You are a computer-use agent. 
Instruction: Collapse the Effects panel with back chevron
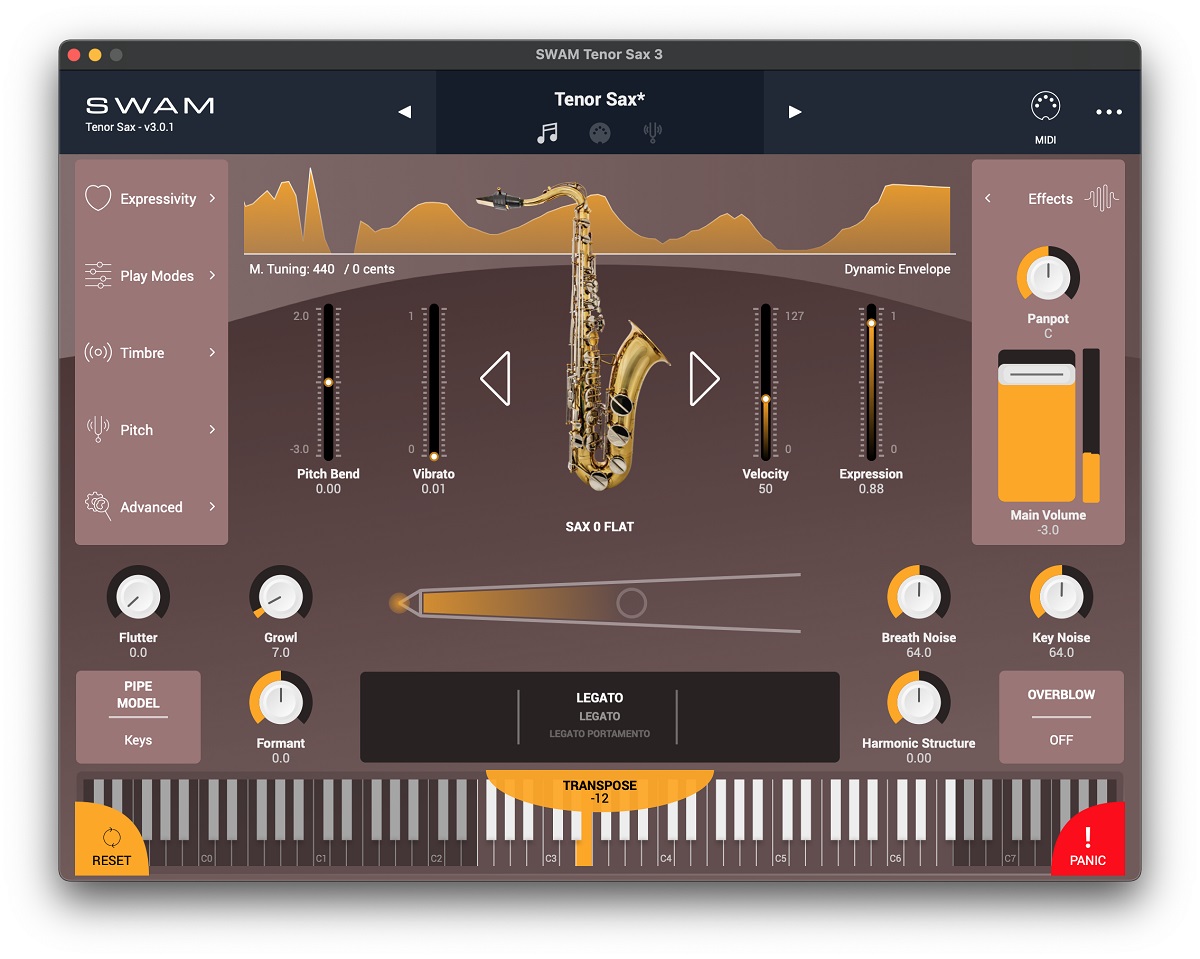pos(988,198)
